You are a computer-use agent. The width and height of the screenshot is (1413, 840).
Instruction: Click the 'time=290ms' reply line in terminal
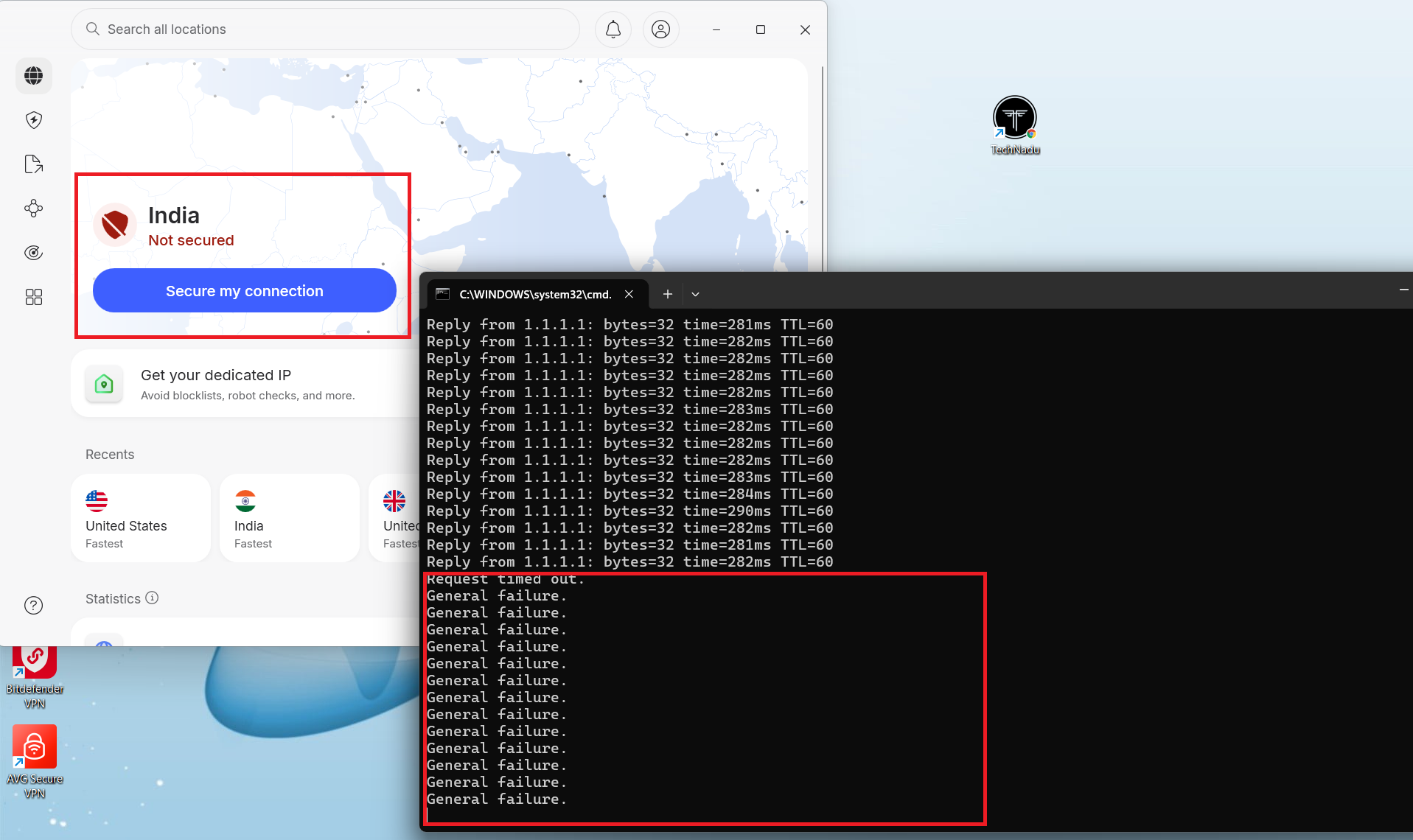tap(630, 511)
